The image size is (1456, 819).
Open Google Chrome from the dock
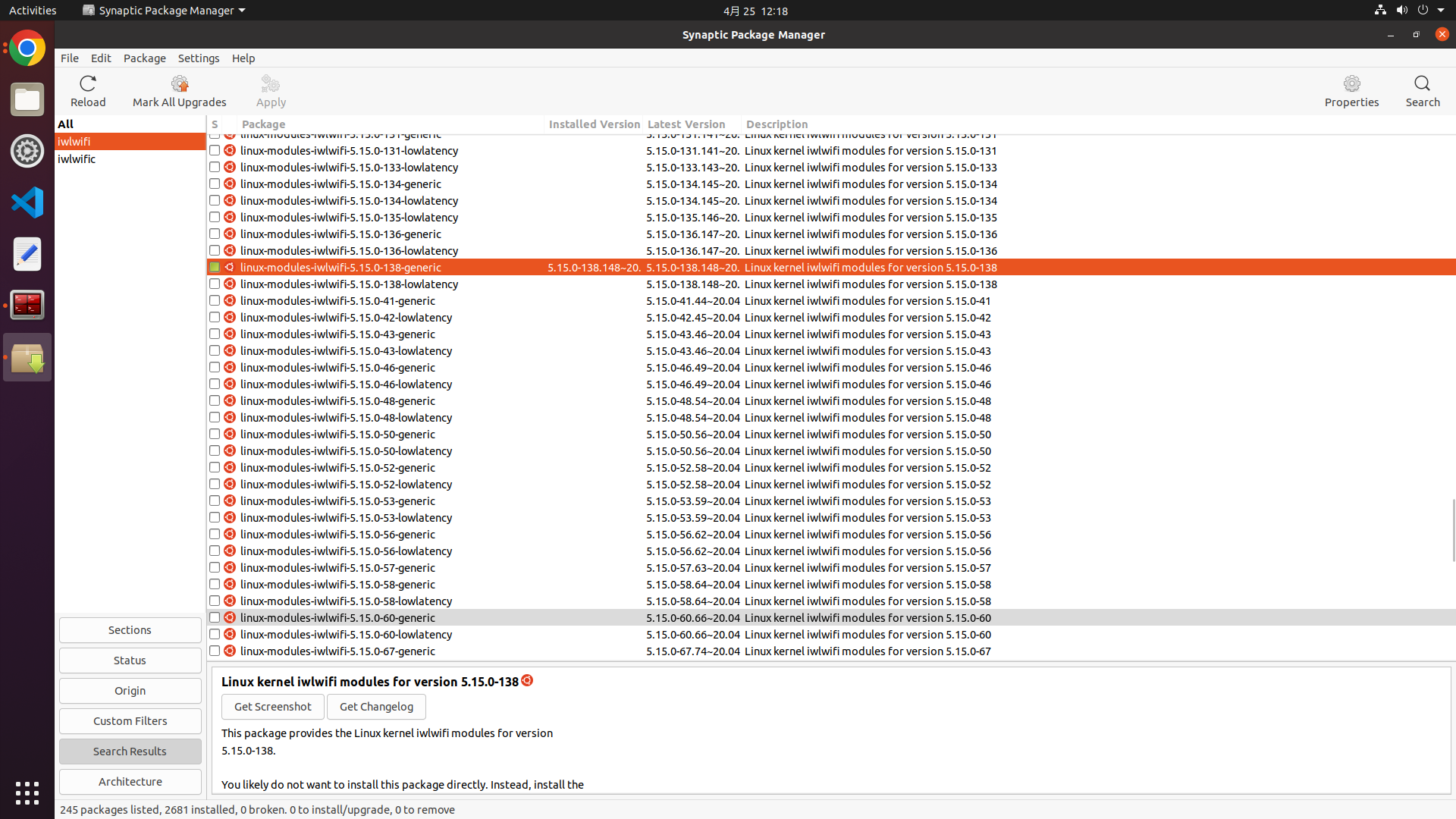pos(27,49)
